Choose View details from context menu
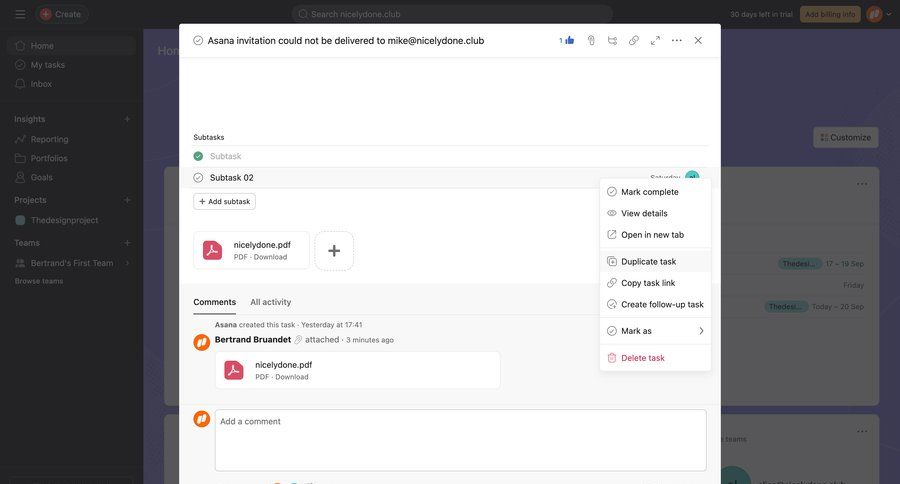This screenshot has width=900, height=484. [655, 213]
